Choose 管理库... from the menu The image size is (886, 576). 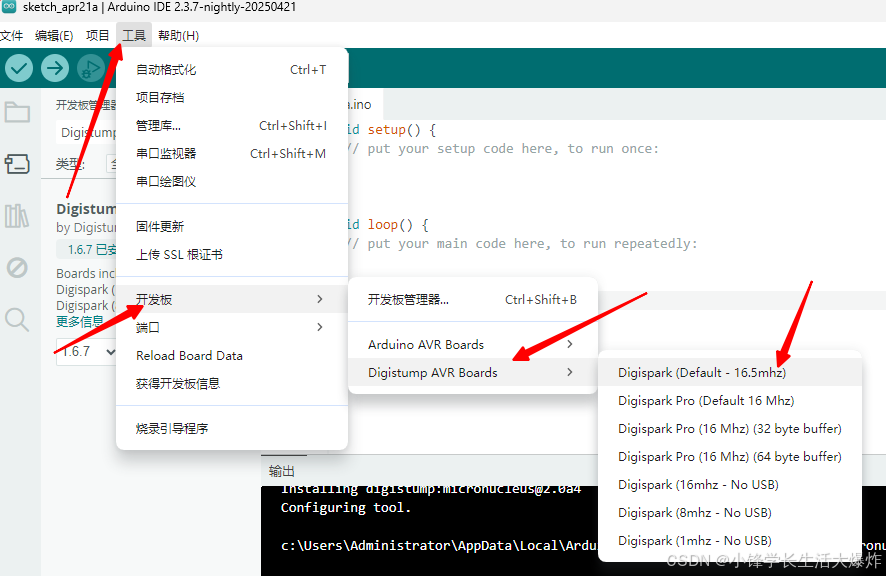click(232, 125)
